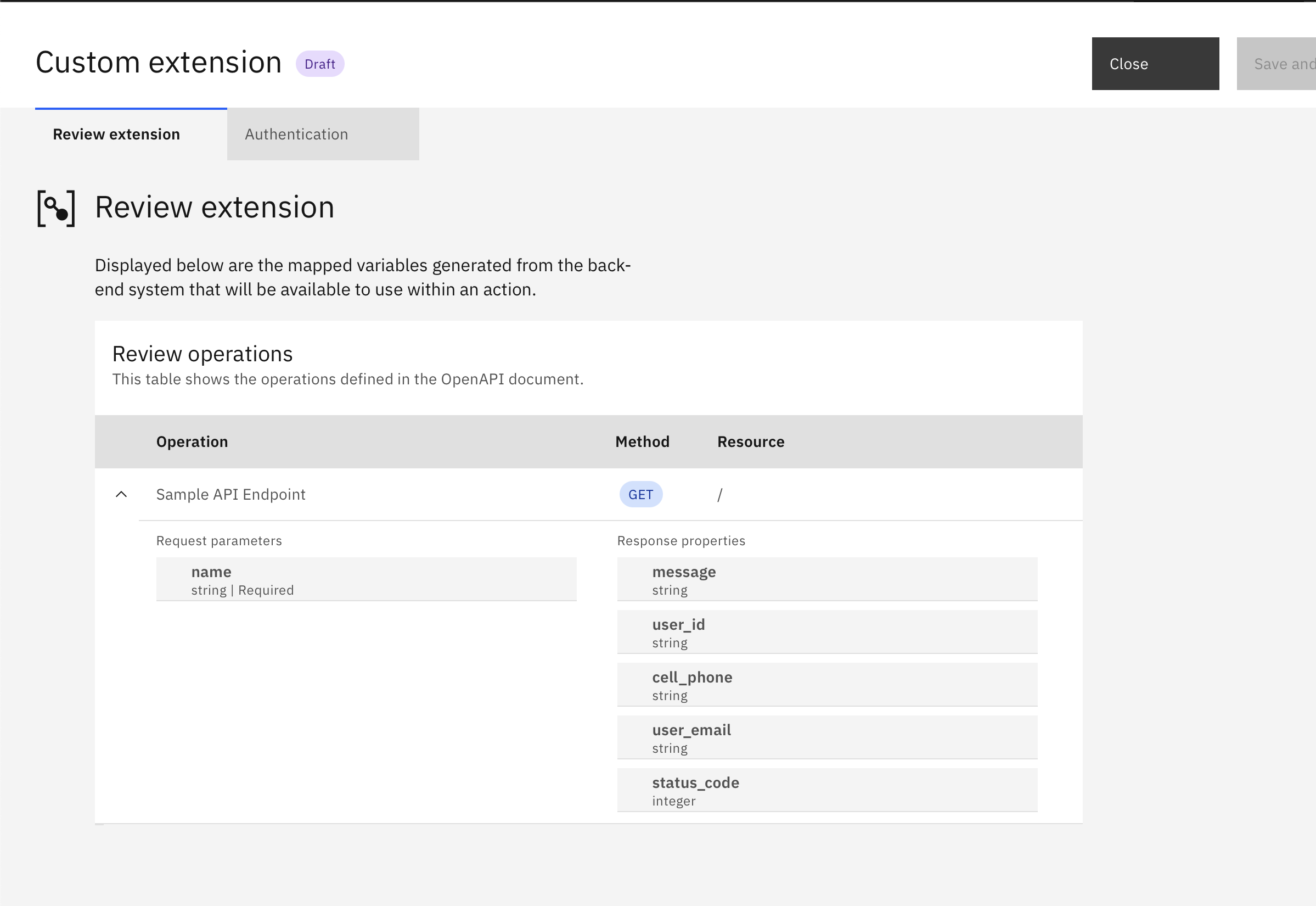Expand the Sample API Endpoint operation details
This screenshot has height=906, width=1316.
coord(121,494)
